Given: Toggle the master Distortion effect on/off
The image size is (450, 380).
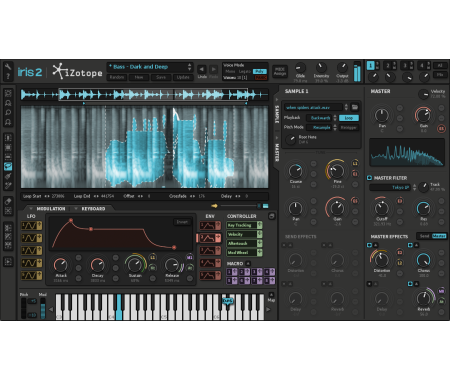Looking at the screenshot, I should click(369, 245).
